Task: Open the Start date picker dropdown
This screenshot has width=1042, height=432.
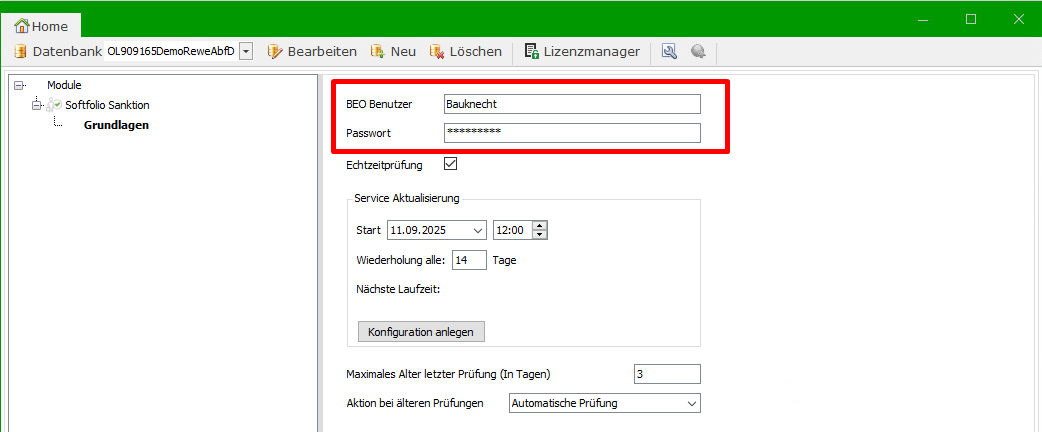Action: 476,230
